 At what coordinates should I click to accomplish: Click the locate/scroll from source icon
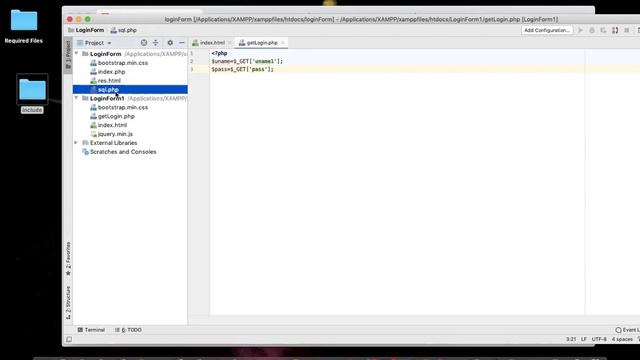144,43
